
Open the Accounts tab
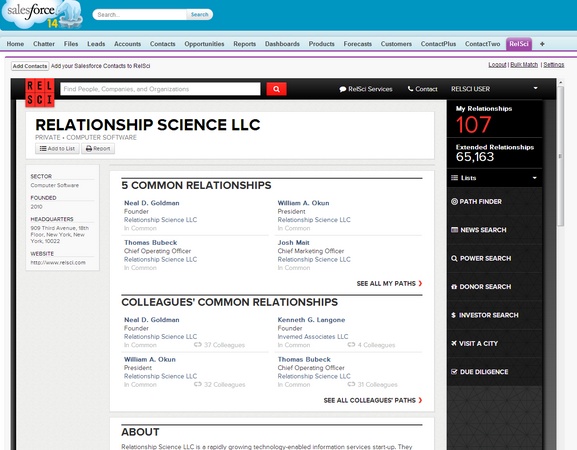coord(127,44)
